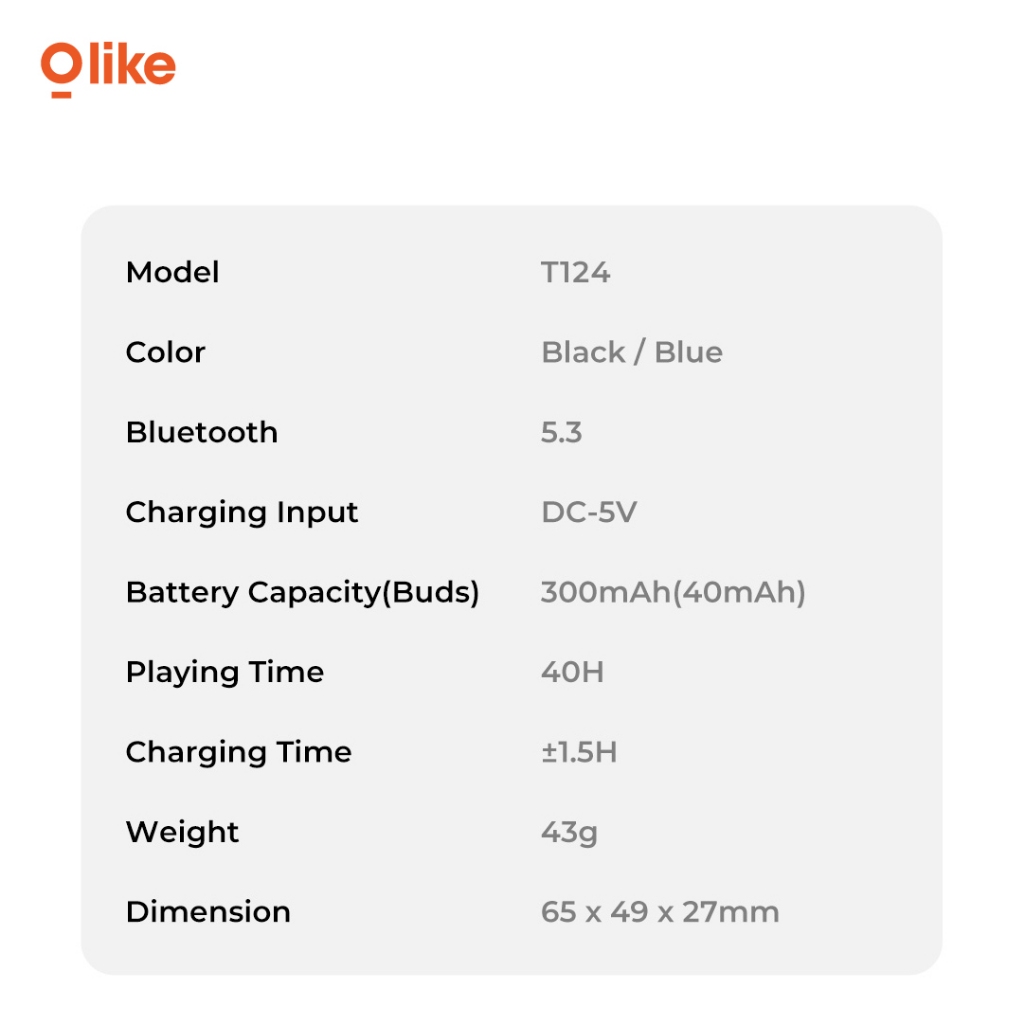This screenshot has width=1024, height=1024.
Task: Click the 43g weight value
Action: tap(569, 832)
